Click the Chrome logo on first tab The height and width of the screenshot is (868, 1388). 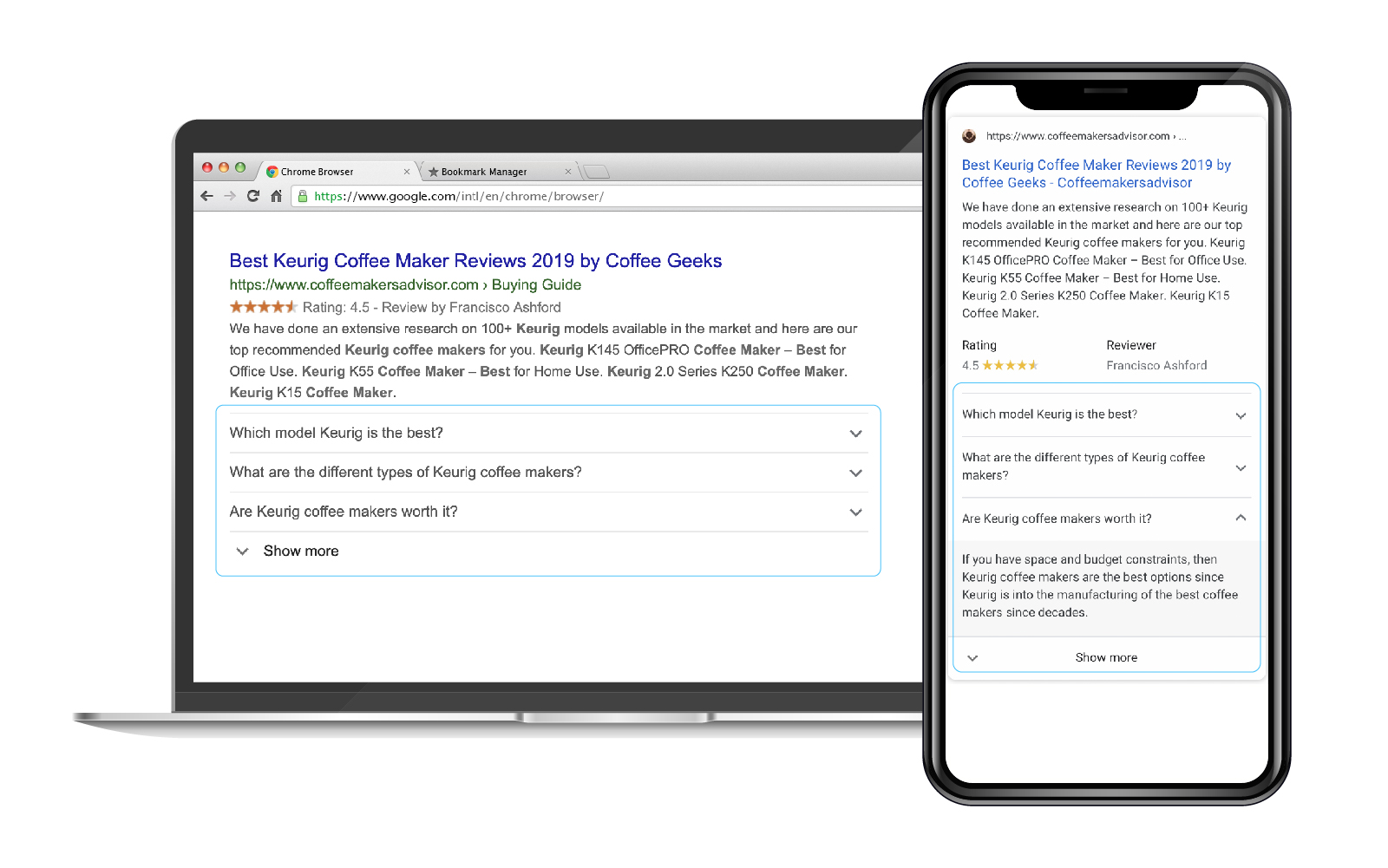pos(272,172)
